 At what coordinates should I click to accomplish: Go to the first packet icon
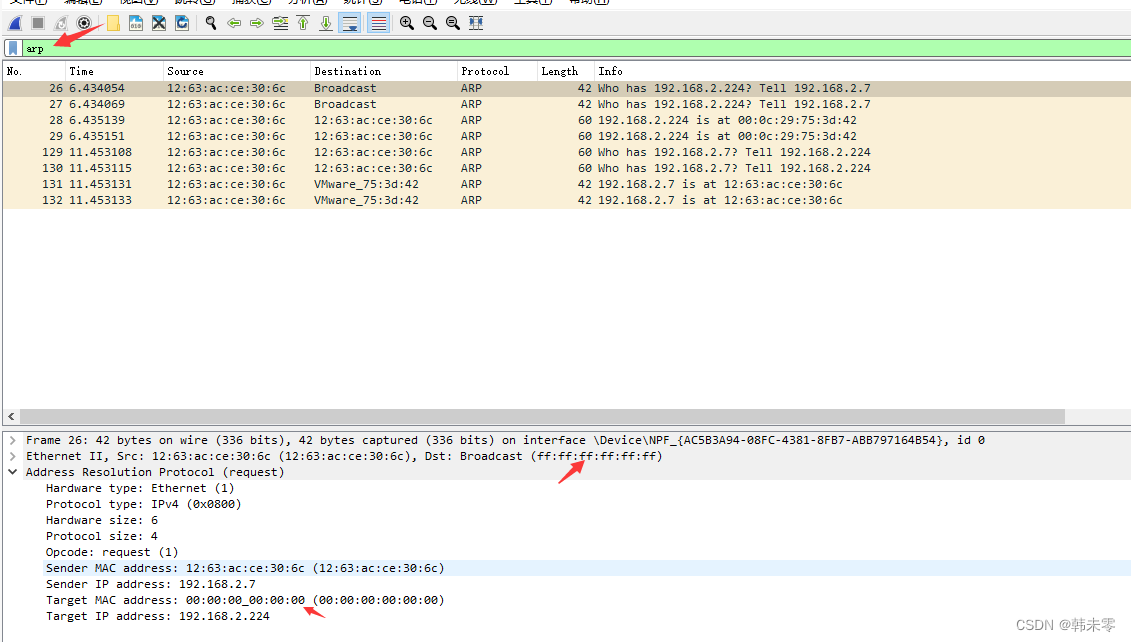[304, 22]
